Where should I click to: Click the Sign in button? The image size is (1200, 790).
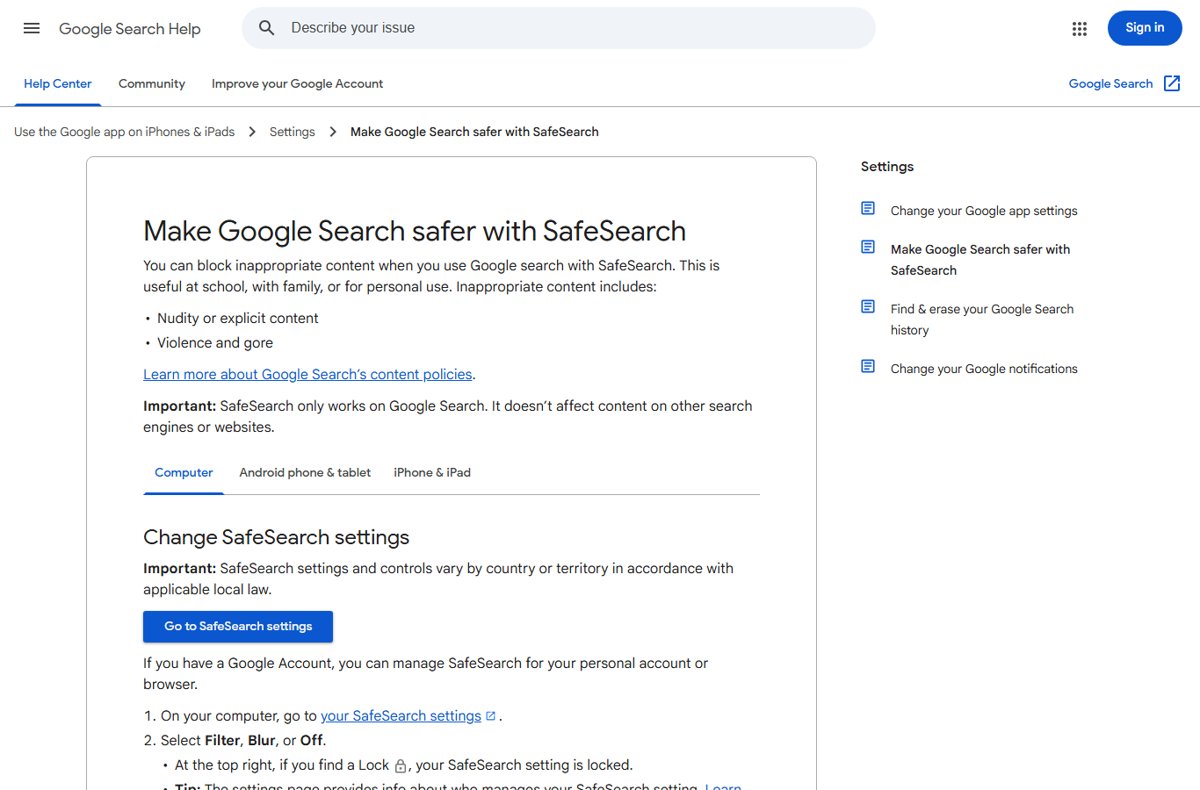(x=1144, y=28)
